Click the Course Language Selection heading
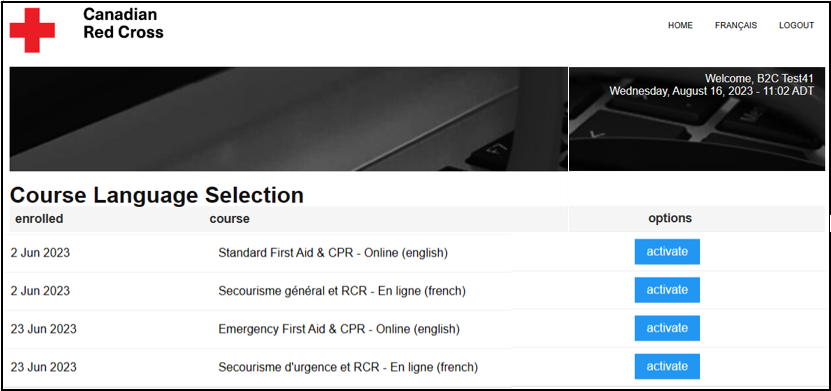The height and width of the screenshot is (391, 831). [157, 195]
